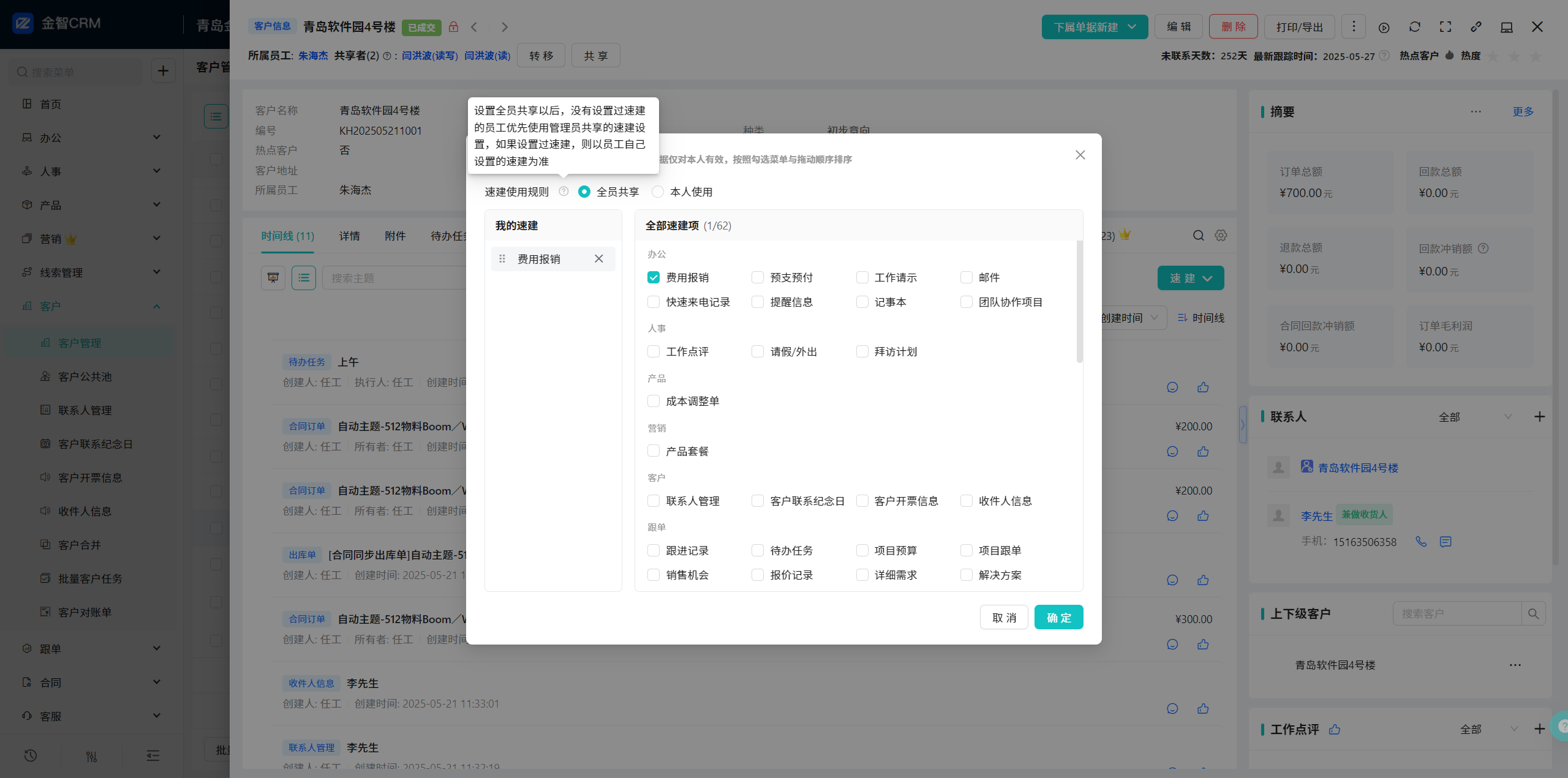Image resolution: width=1568 pixels, height=778 pixels.
Task: Click the timeline settings gear icon
Action: [x=1221, y=236]
